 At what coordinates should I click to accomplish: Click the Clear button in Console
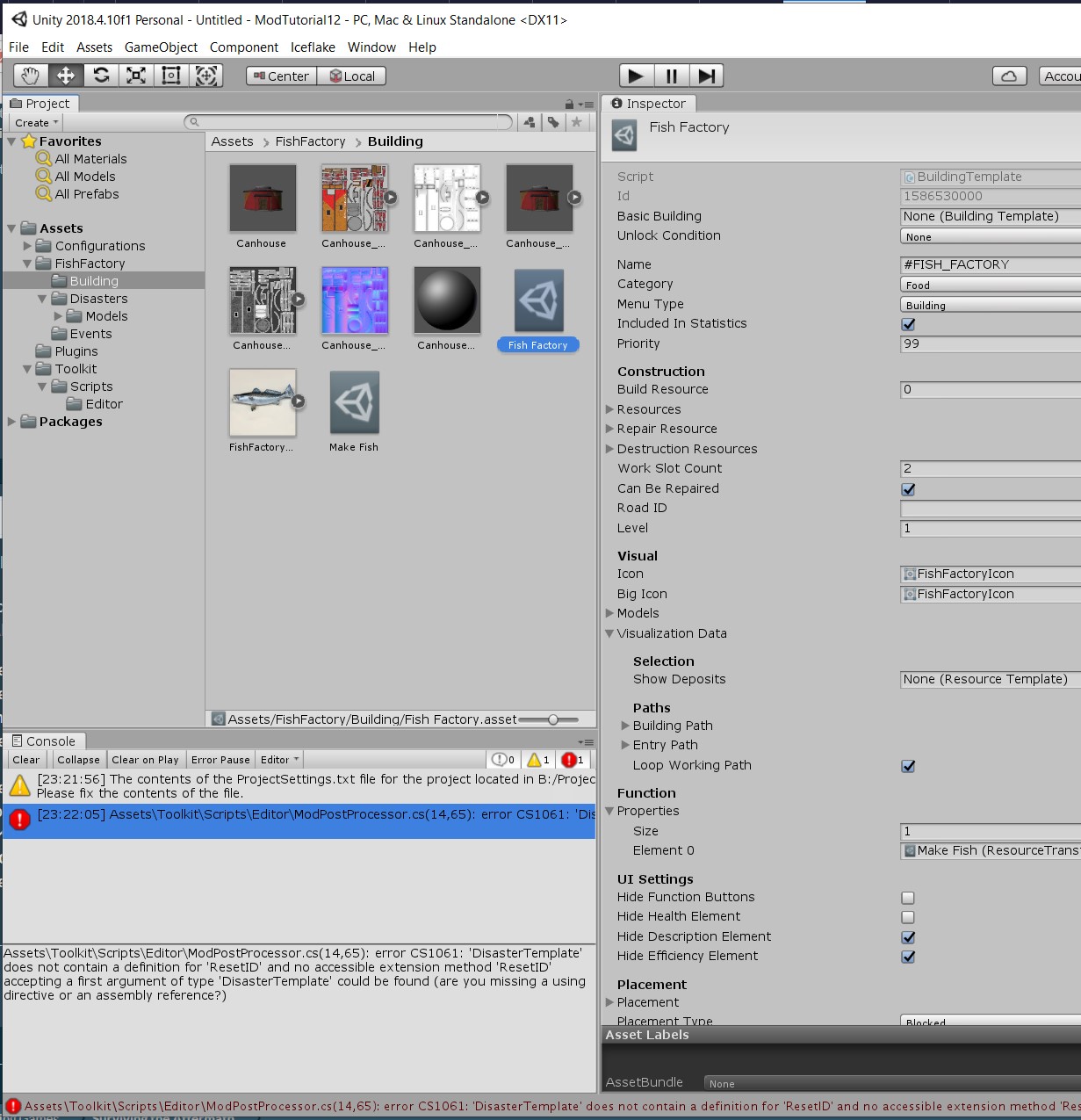[25, 760]
